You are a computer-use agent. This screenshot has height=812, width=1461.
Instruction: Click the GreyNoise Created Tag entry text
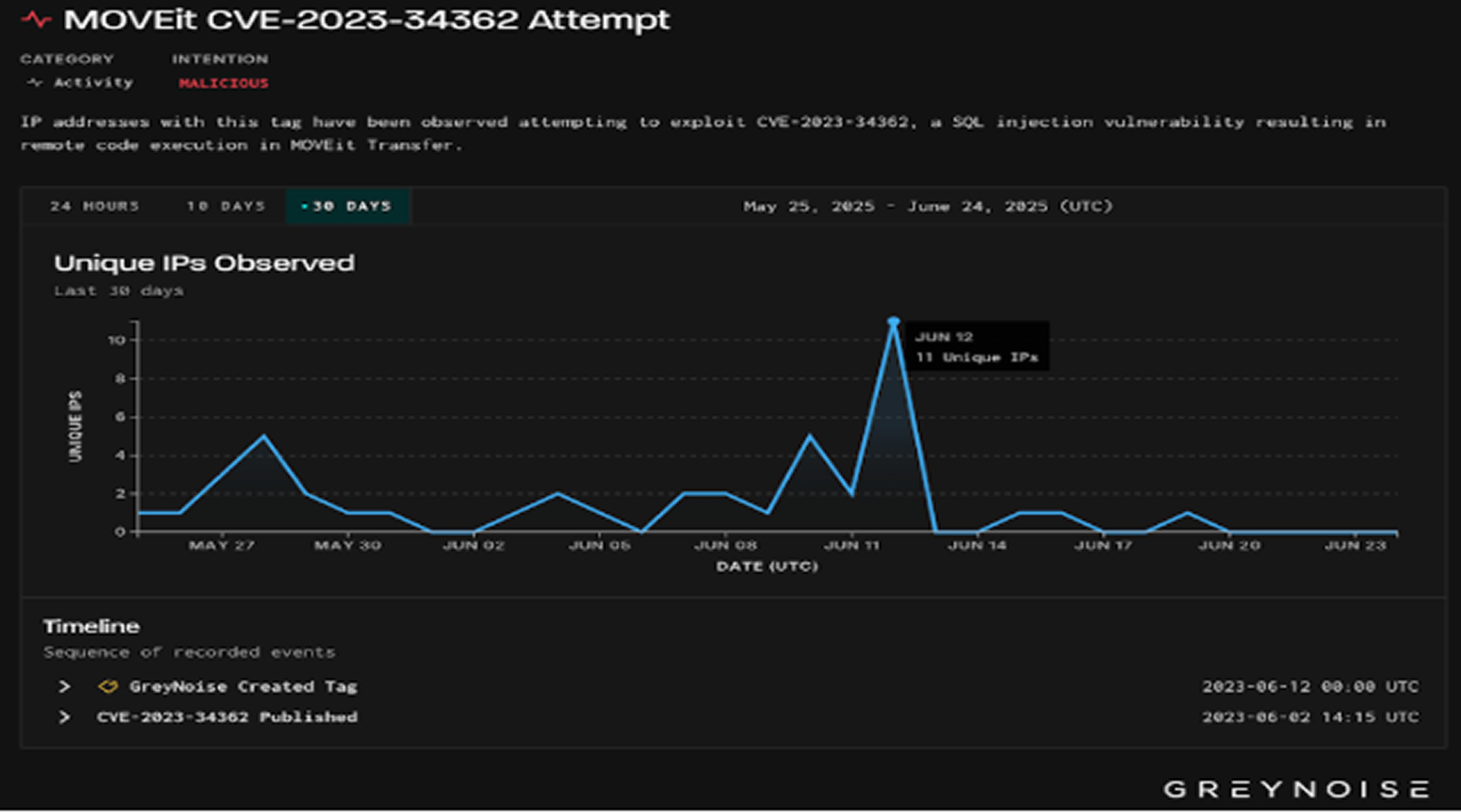(243, 687)
